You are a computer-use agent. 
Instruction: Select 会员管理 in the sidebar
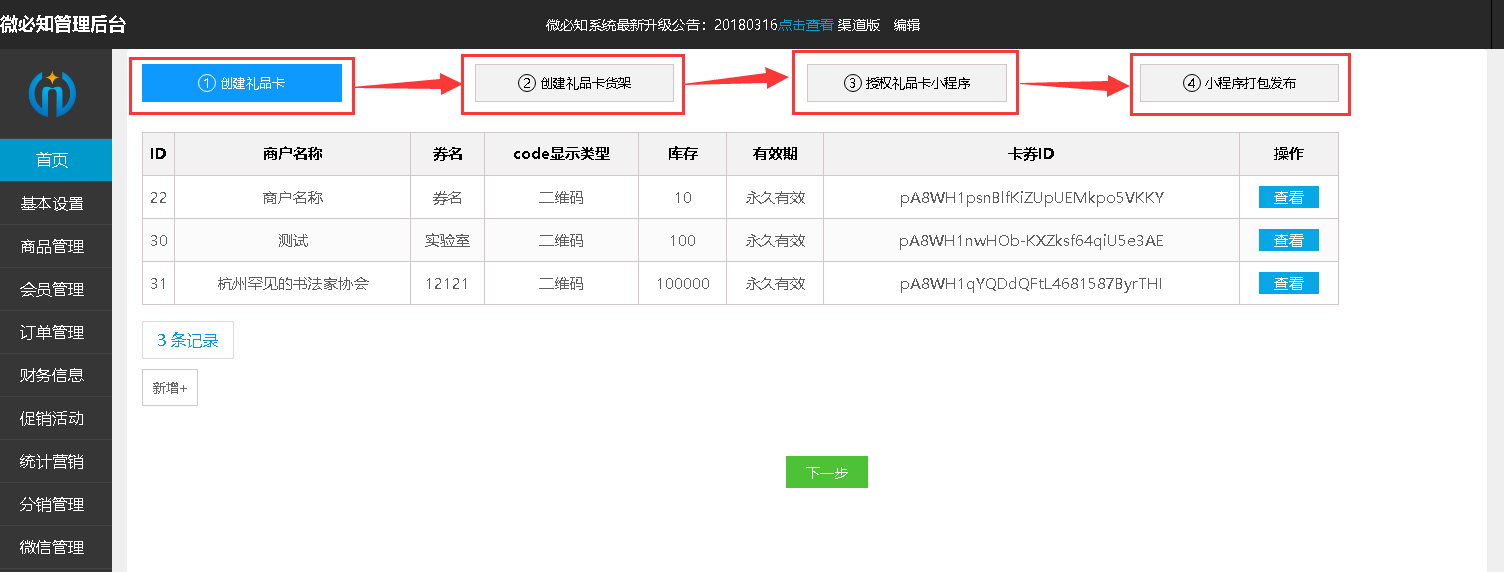click(56, 290)
